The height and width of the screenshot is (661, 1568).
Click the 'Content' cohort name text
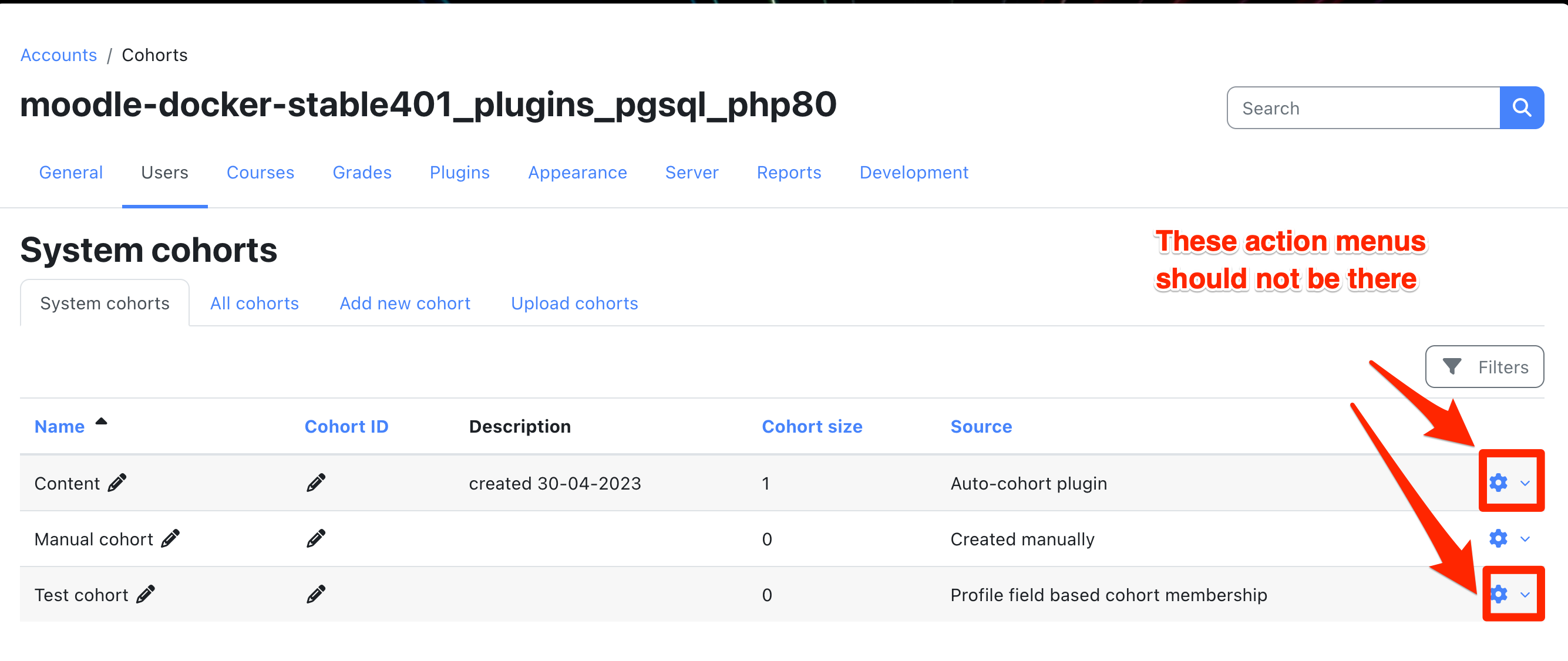point(67,483)
